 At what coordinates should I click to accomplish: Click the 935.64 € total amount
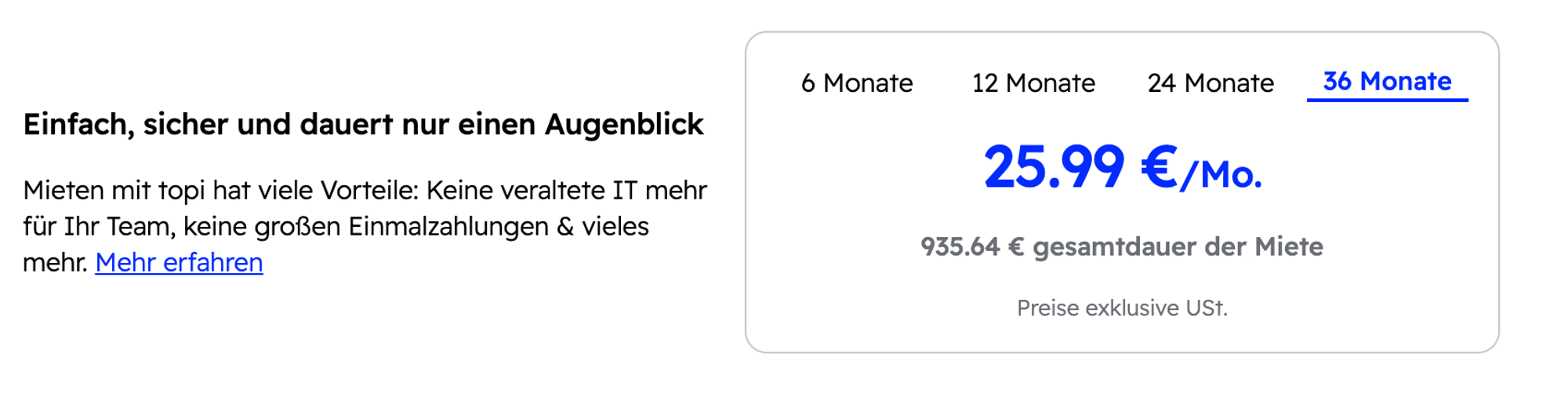click(972, 247)
